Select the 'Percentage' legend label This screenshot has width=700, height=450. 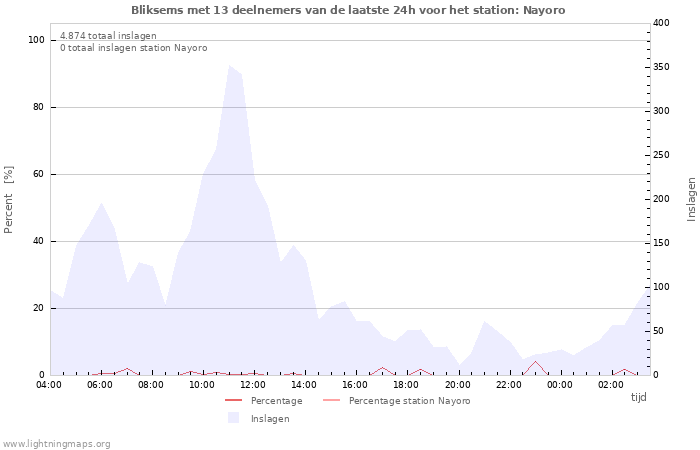pos(276,401)
